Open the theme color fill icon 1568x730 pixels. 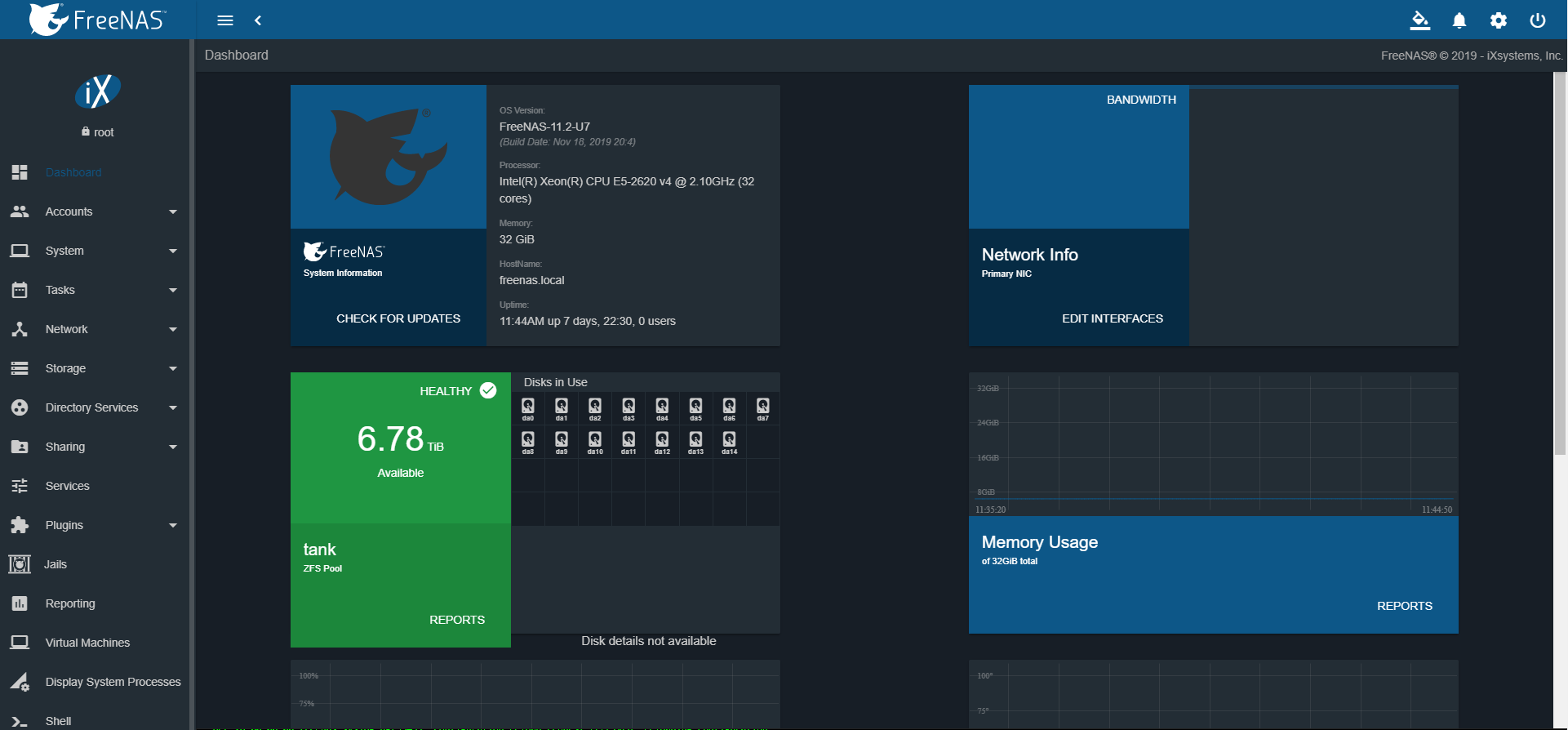[x=1420, y=20]
